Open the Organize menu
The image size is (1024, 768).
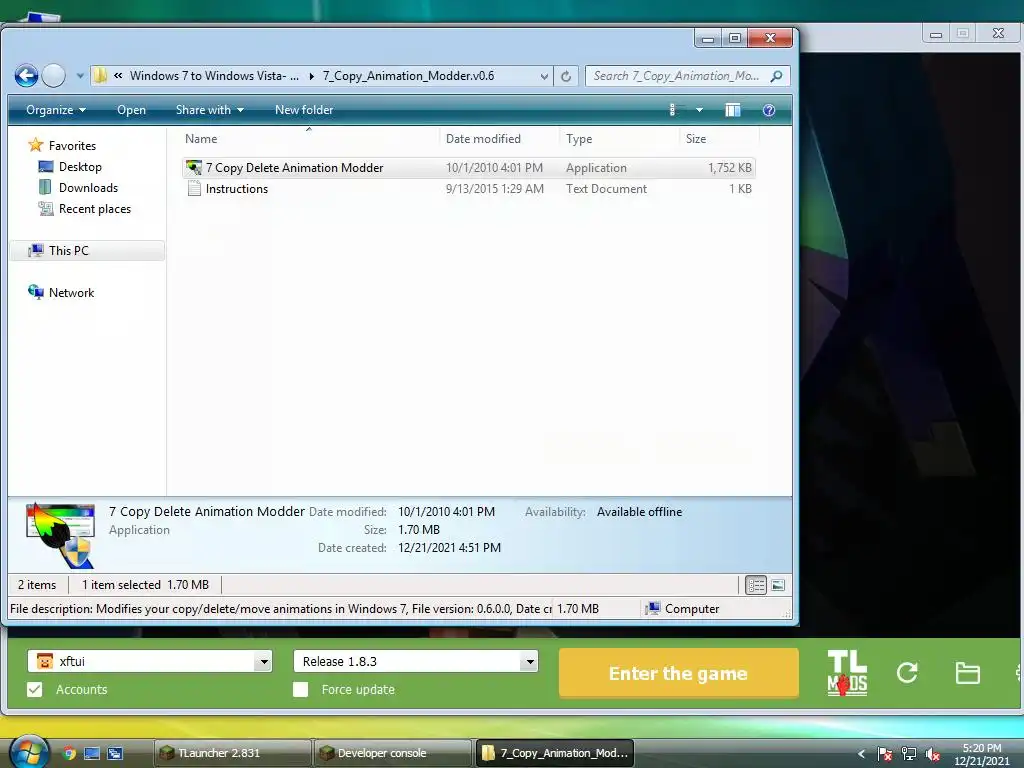pos(56,110)
